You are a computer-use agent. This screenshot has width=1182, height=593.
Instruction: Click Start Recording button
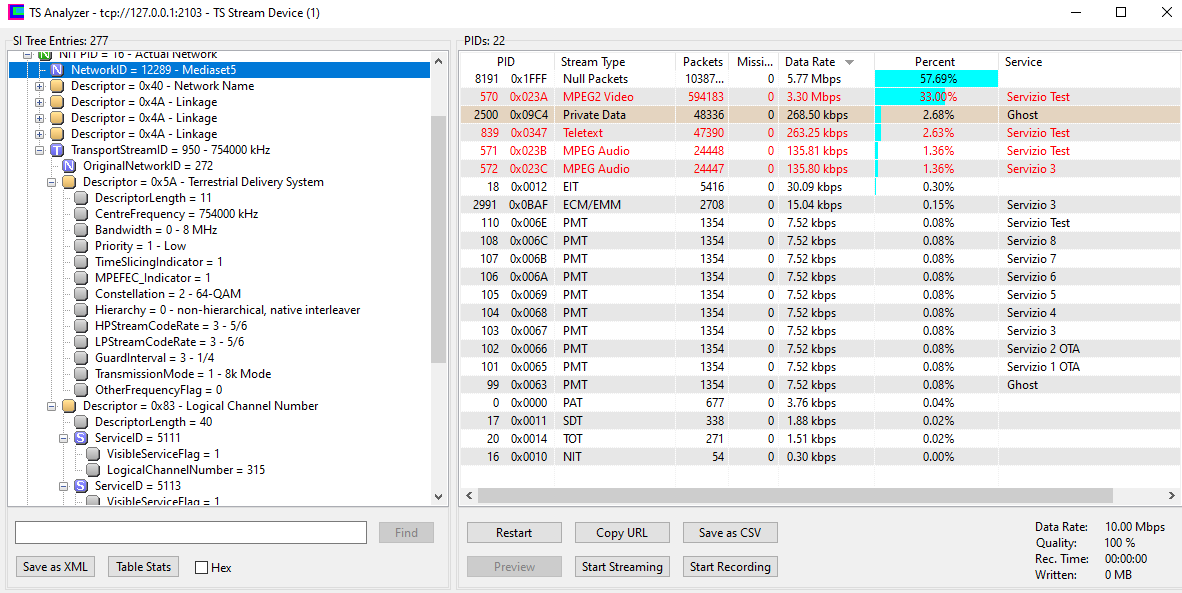[x=730, y=567]
